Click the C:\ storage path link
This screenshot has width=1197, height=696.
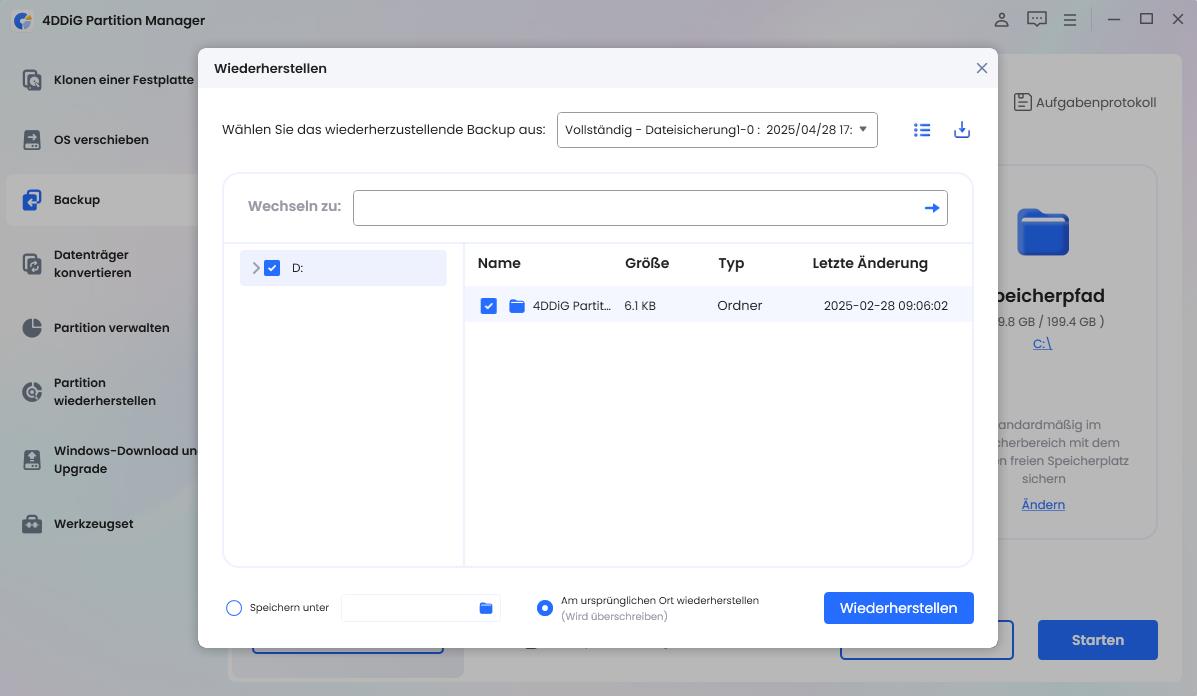pyautogui.click(x=1042, y=342)
